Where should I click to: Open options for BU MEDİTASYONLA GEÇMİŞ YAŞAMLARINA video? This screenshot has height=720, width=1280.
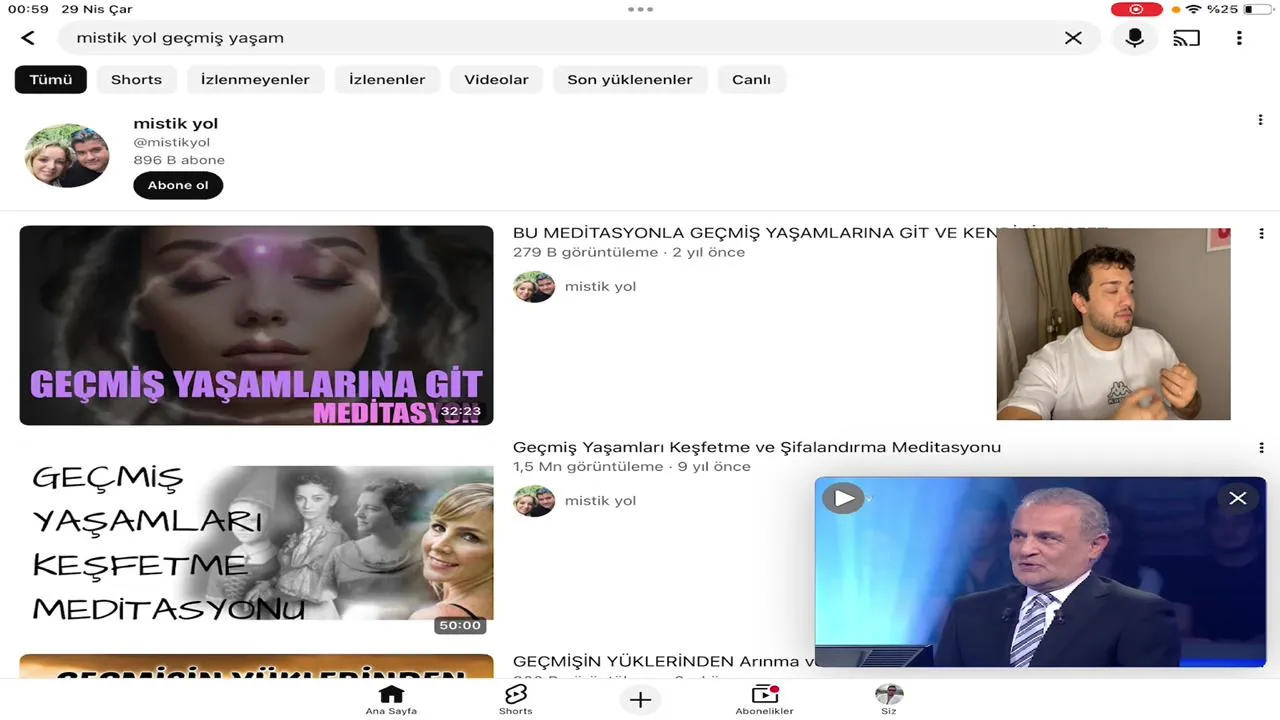(x=1261, y=233)
